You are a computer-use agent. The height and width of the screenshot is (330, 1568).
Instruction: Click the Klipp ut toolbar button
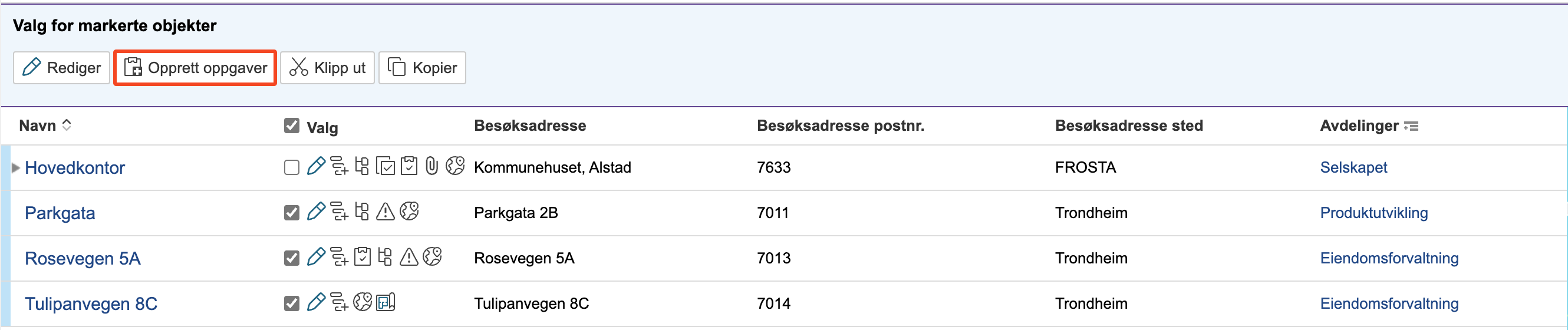[328, 68]
